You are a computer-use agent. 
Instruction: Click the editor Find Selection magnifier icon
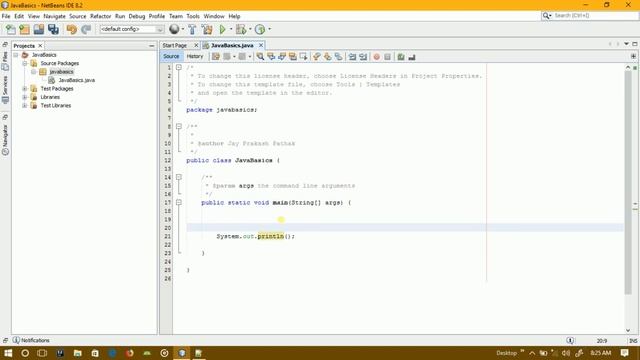(260, 57)
